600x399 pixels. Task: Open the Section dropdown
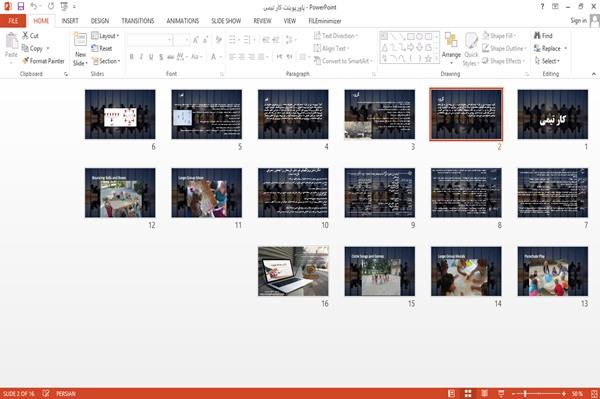[106, 61]
